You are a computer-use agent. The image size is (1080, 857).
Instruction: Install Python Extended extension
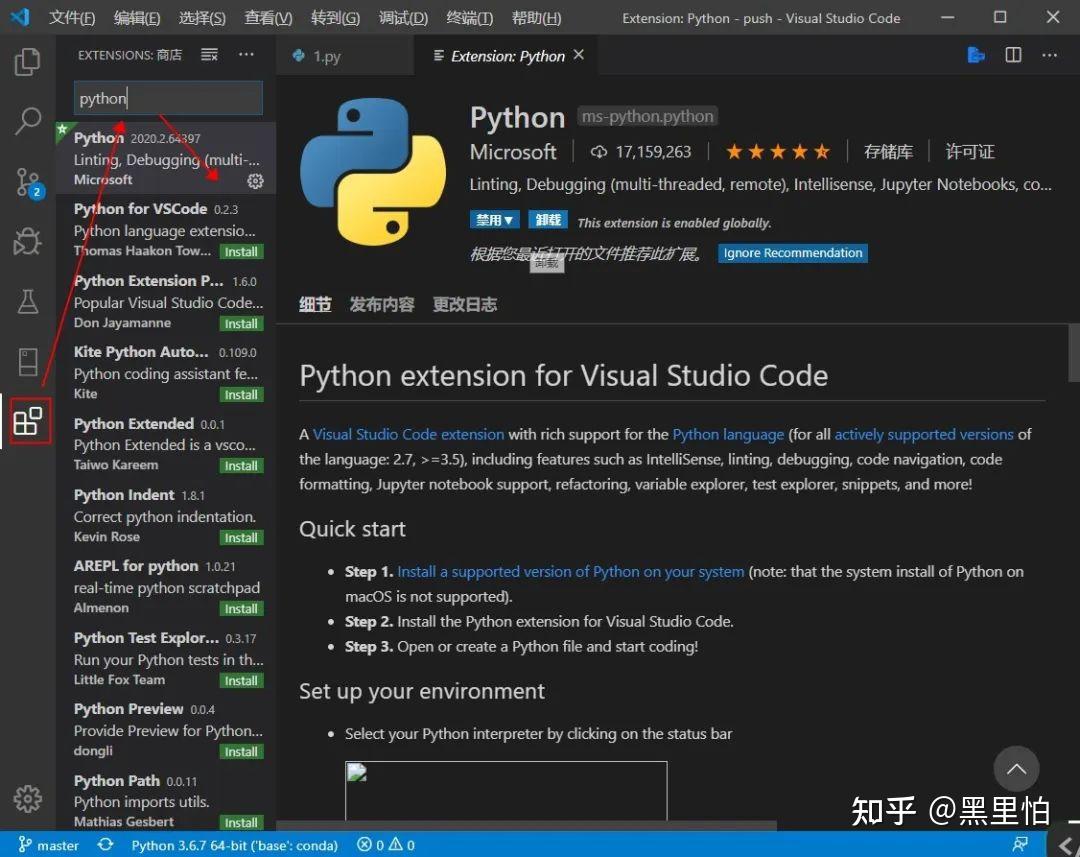coord(241,466)
